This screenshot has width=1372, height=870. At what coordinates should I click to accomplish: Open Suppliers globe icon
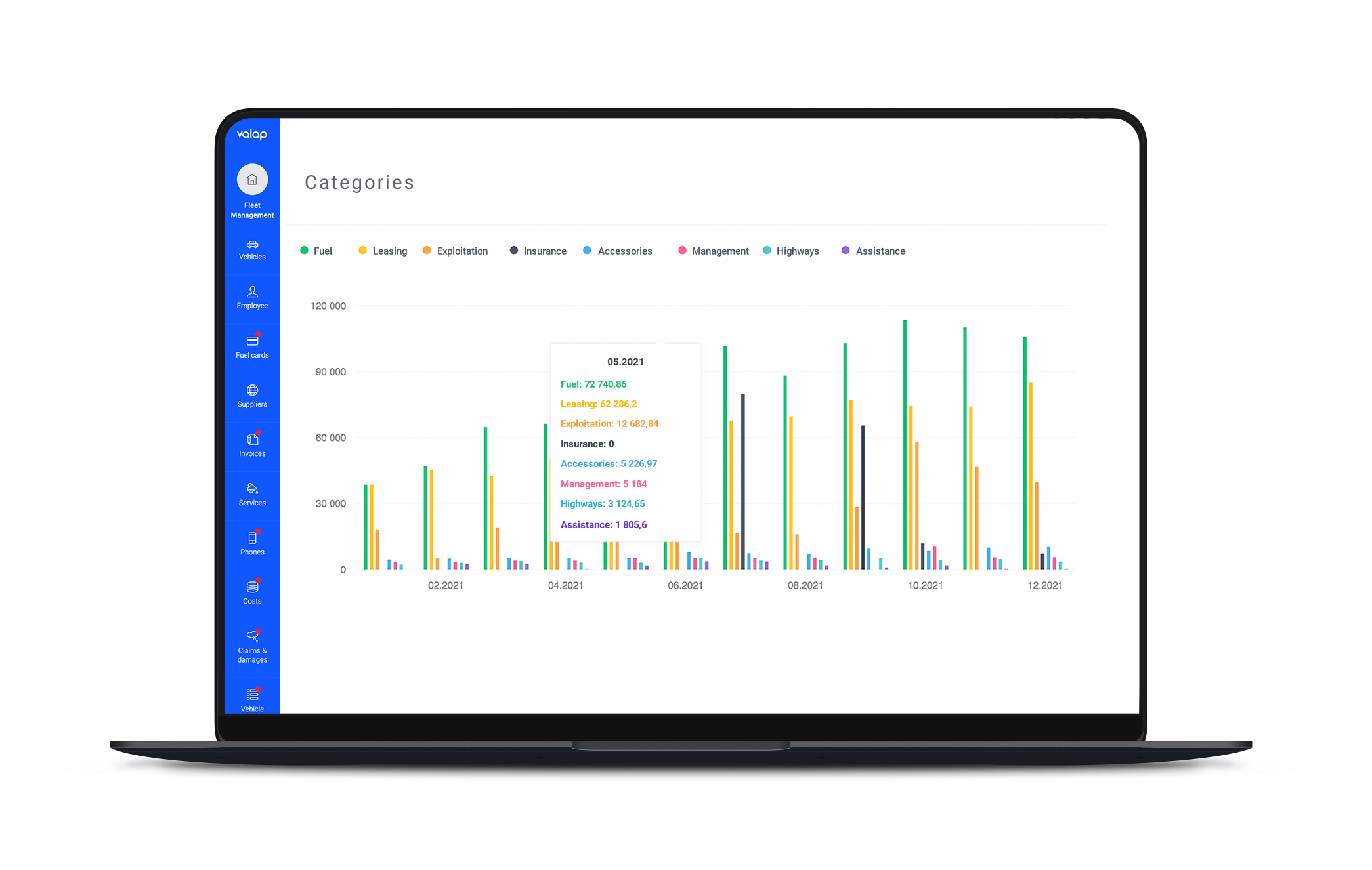pyautogui.click(x=252, y=390)
